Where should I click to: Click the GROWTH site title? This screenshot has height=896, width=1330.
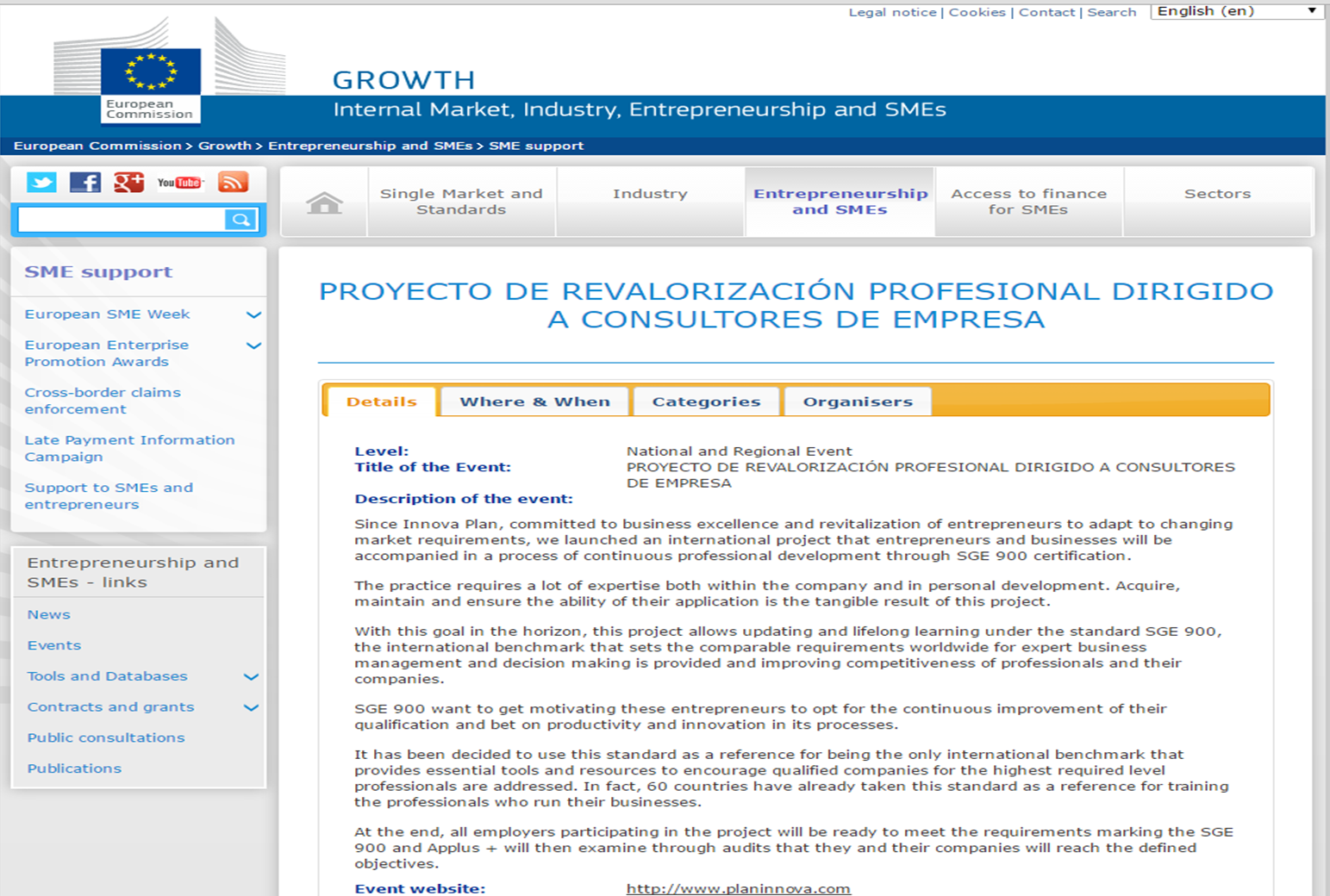tap(403, 80)
